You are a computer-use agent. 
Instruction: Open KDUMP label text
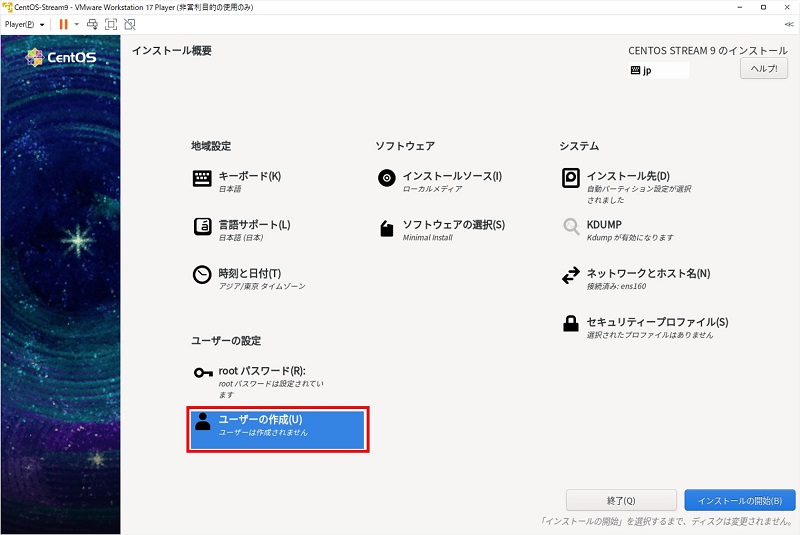point(604,224)
